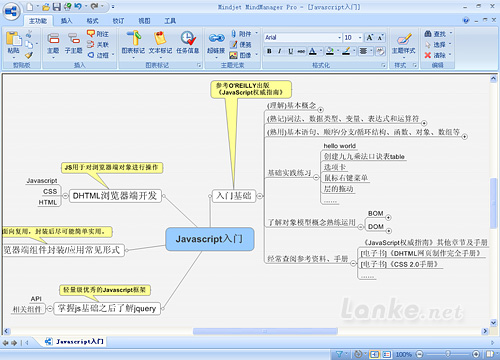Image resolution: width=500 pixels, height=360 pixels.
Task: Select the central Javascript入门 topic
Action: click(210, 239)
